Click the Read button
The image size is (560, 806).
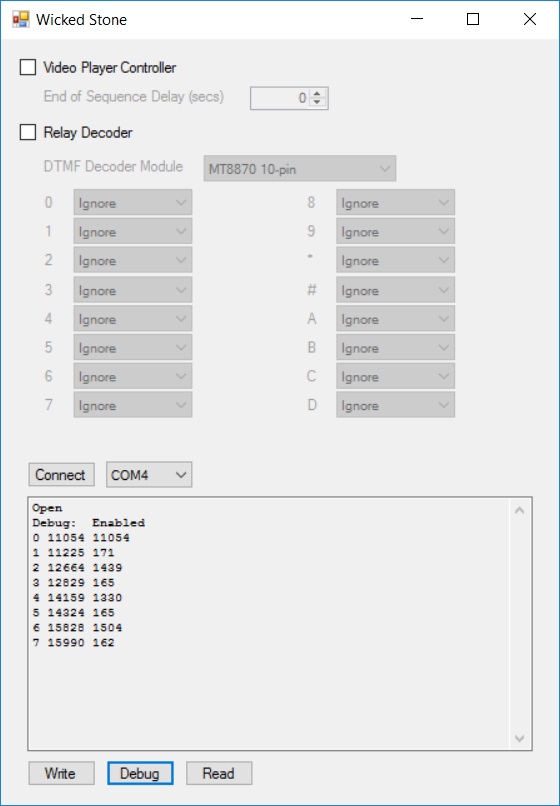coord(219,773)
